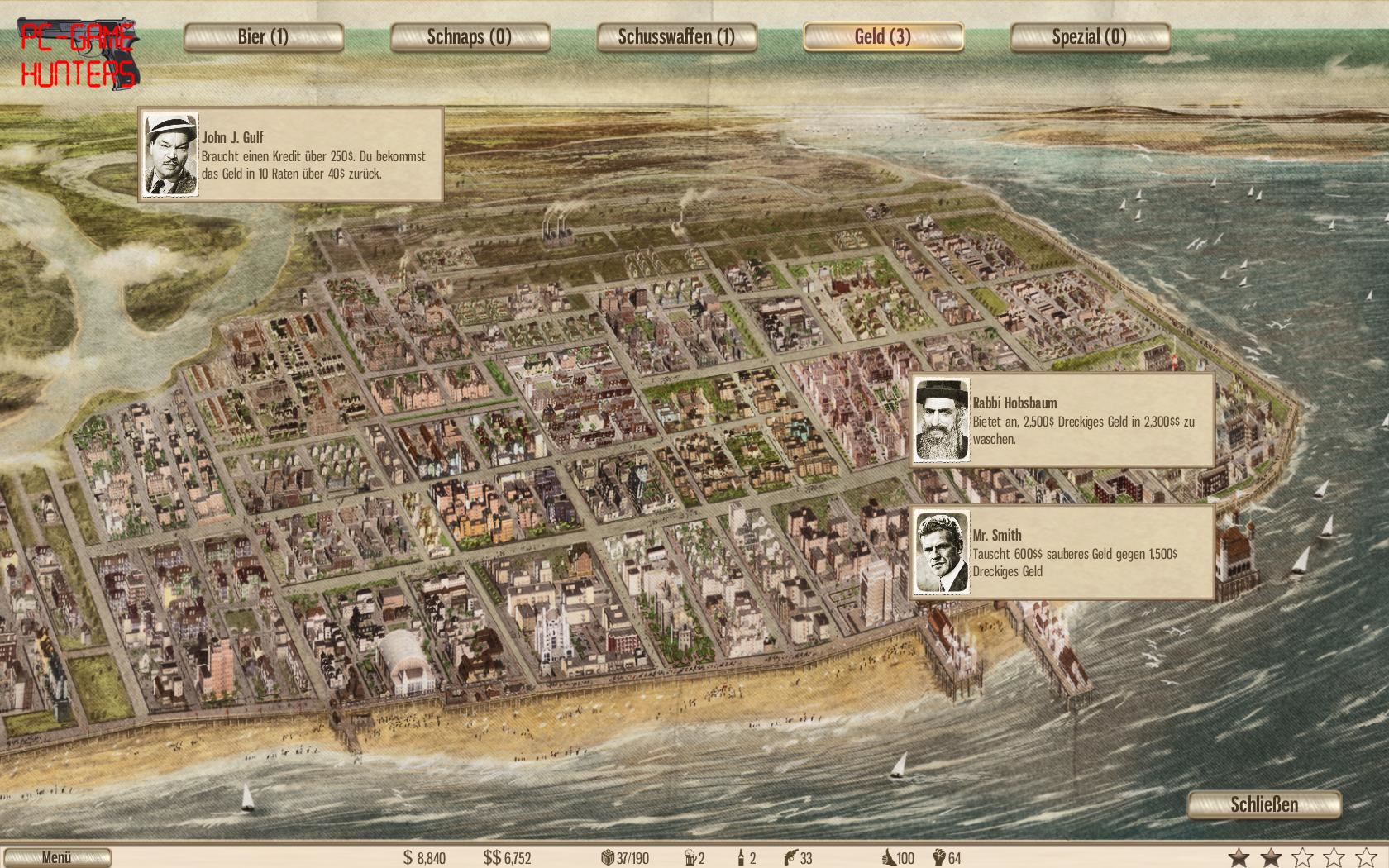
Task: Click the 64 strength value
Action: (x=954, y=858)
